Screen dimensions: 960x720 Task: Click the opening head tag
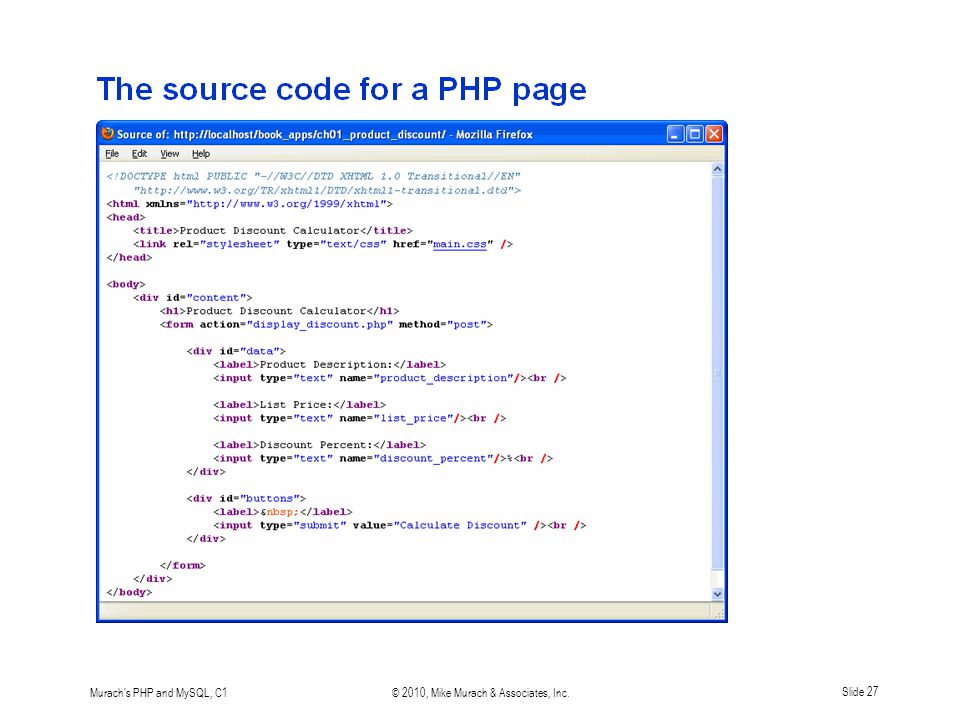126,217
